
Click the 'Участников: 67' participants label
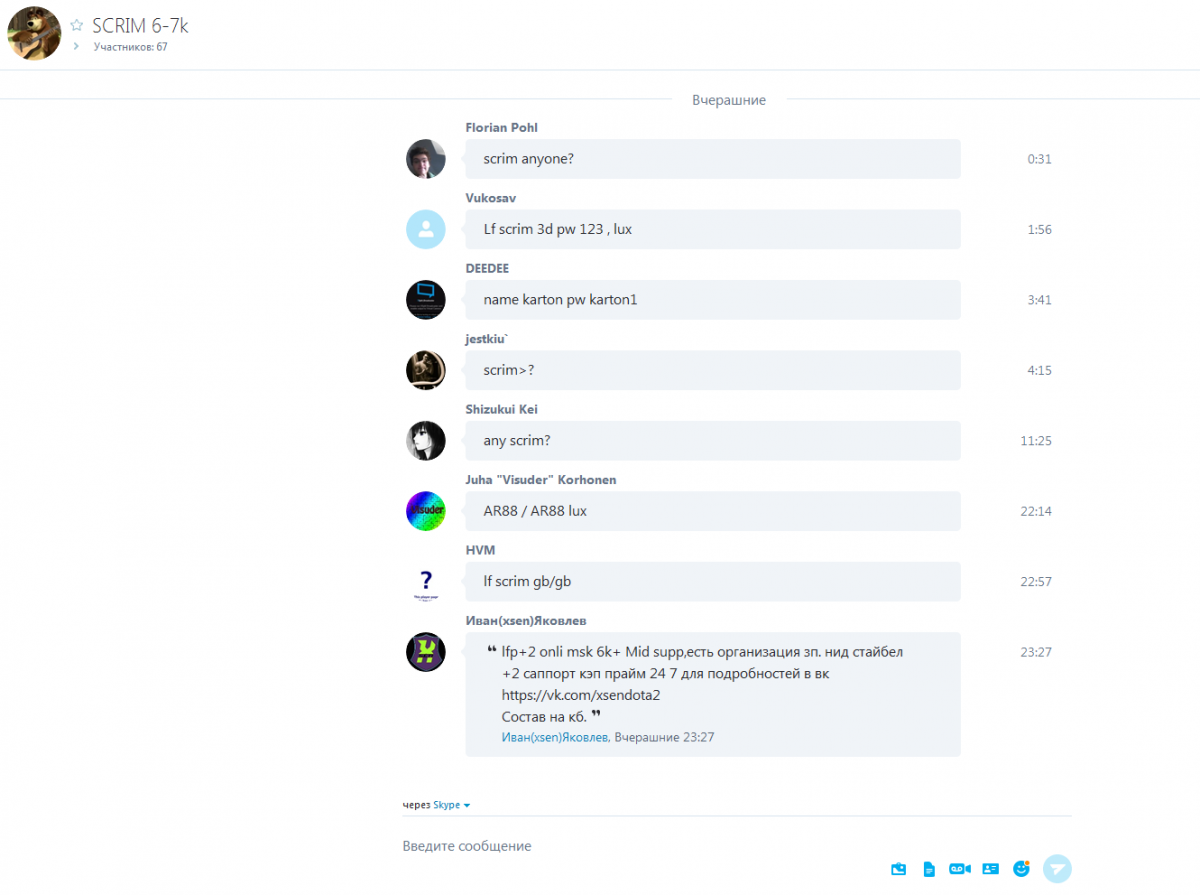130,46
